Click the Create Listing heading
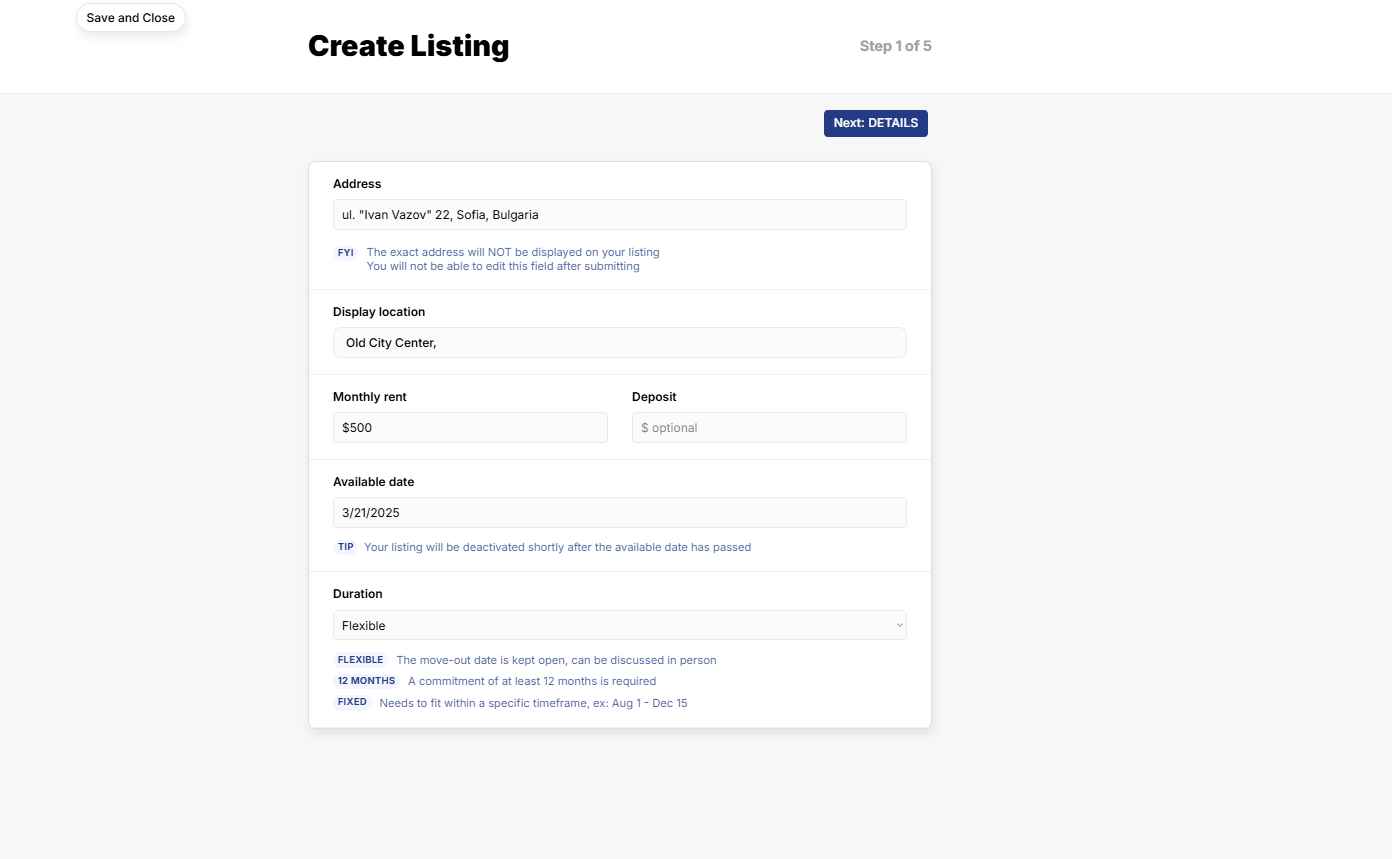The image size is (1392, 859). pos(408,46)
